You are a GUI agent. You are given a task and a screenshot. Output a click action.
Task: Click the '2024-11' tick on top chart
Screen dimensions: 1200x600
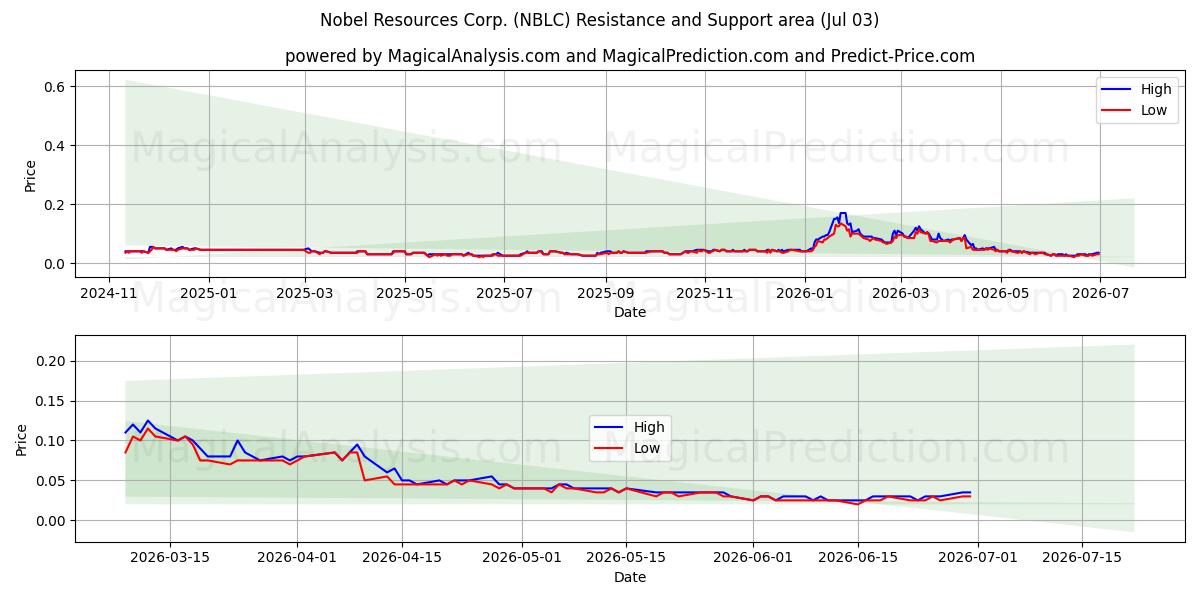(110, 293)
